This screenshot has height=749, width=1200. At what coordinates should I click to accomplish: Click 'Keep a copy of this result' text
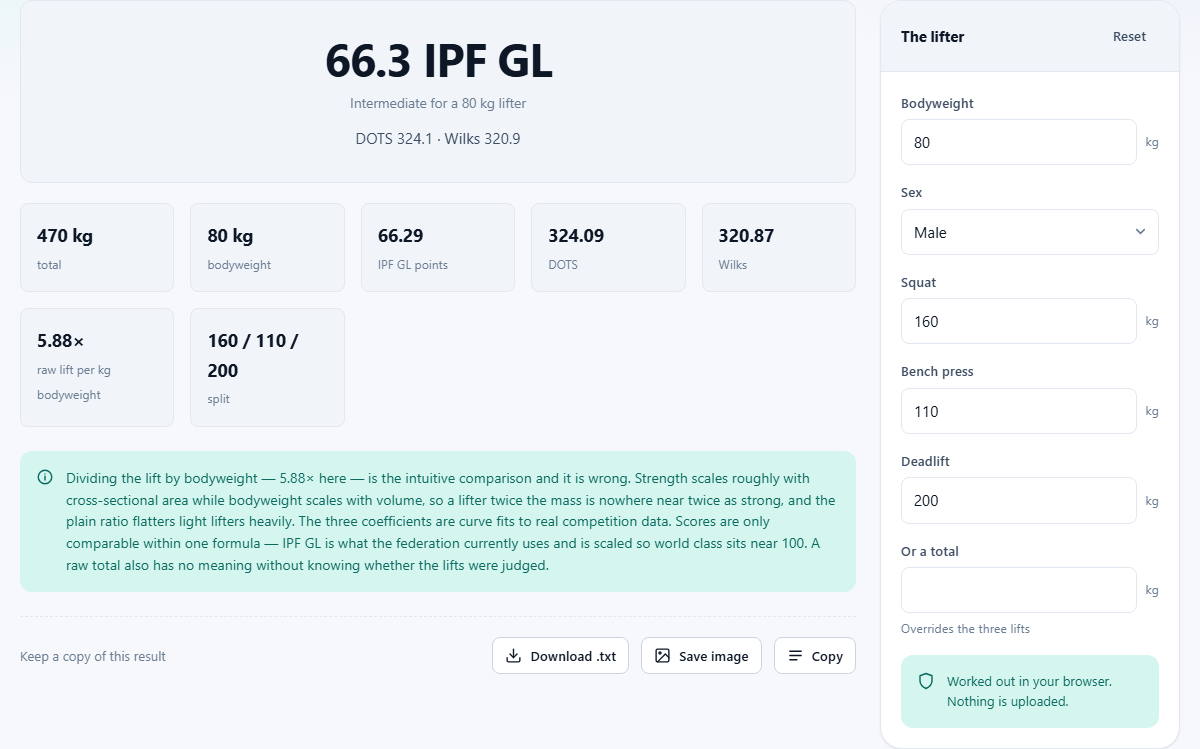point(93,657)
